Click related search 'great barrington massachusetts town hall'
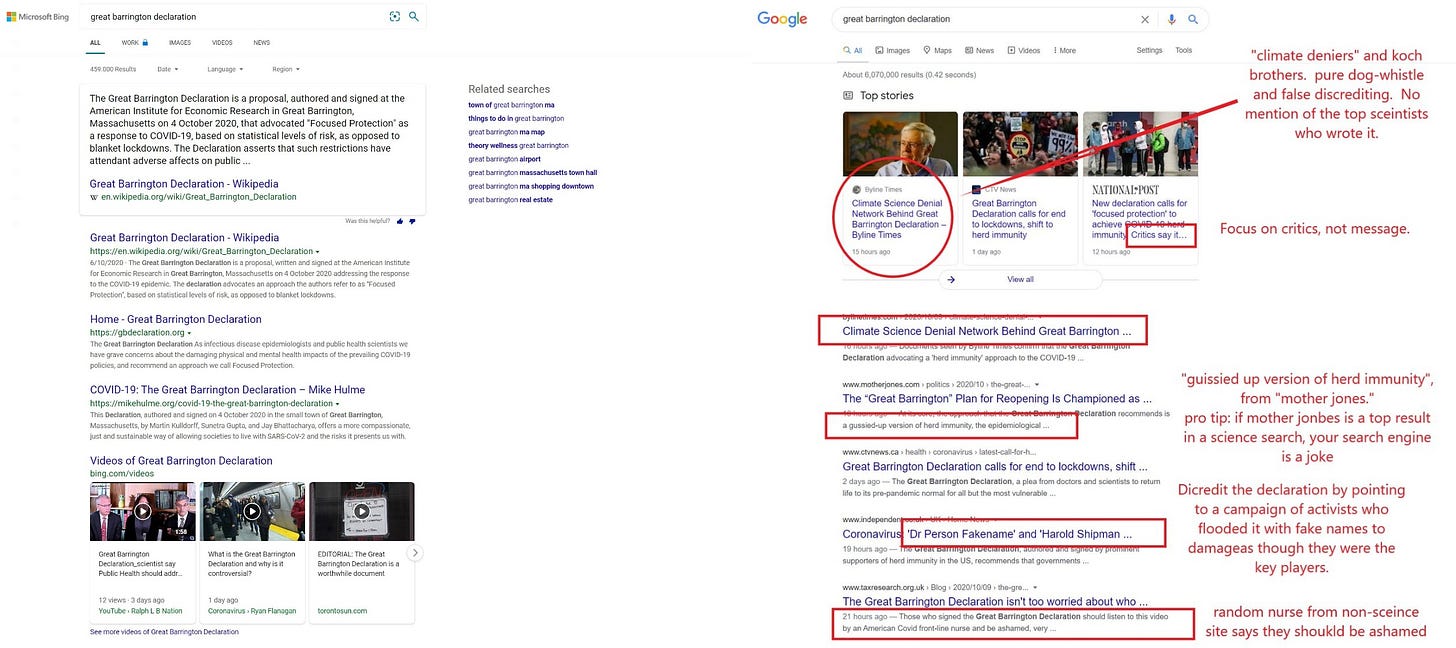This screenshot has height=648, width=1456. pyautogui.click(x=532, y=173)
